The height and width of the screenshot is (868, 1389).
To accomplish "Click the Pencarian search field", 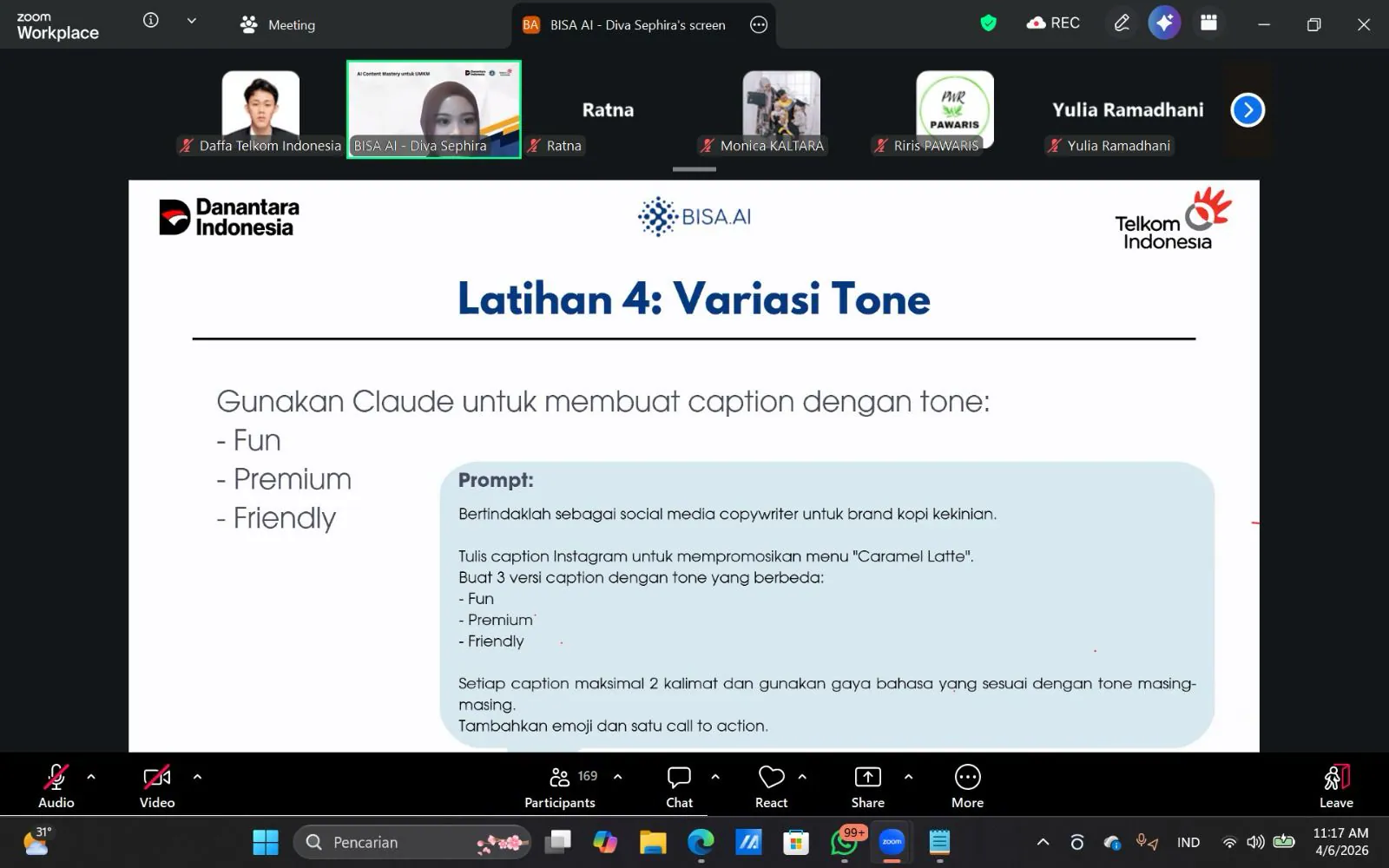I will coord(408,842).
